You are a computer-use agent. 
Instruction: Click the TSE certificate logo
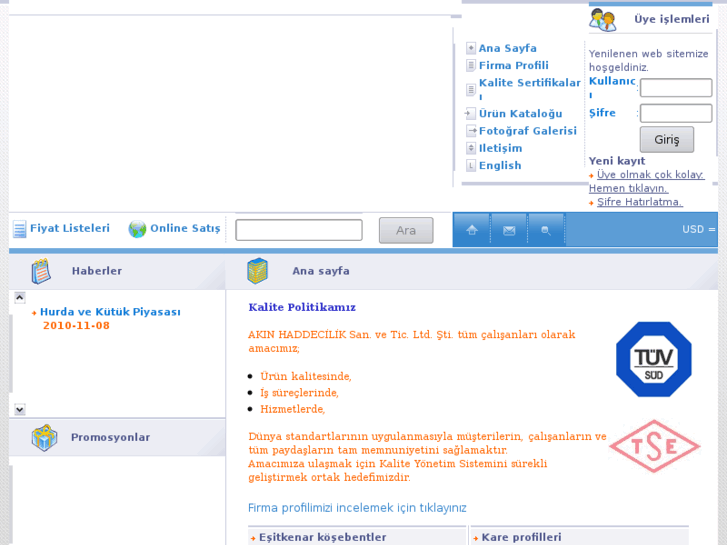[654, 446]
